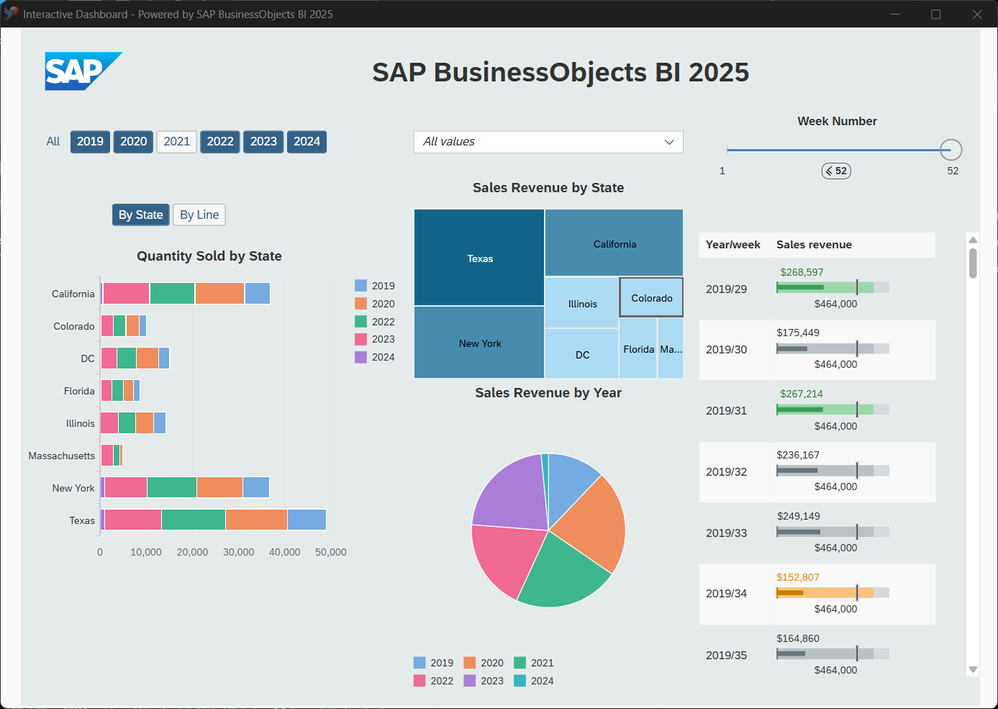
Task: Click the 2022 swatch in the pie chart legend
Action: tap(419, 680)
